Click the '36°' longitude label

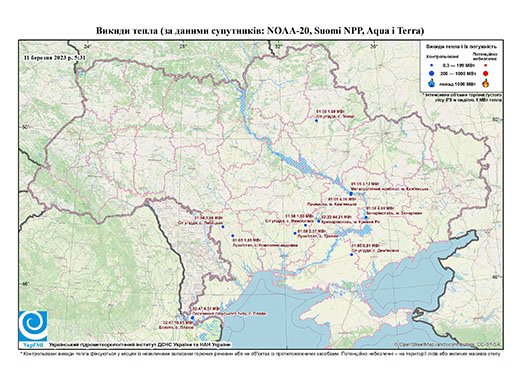(373, 47)
